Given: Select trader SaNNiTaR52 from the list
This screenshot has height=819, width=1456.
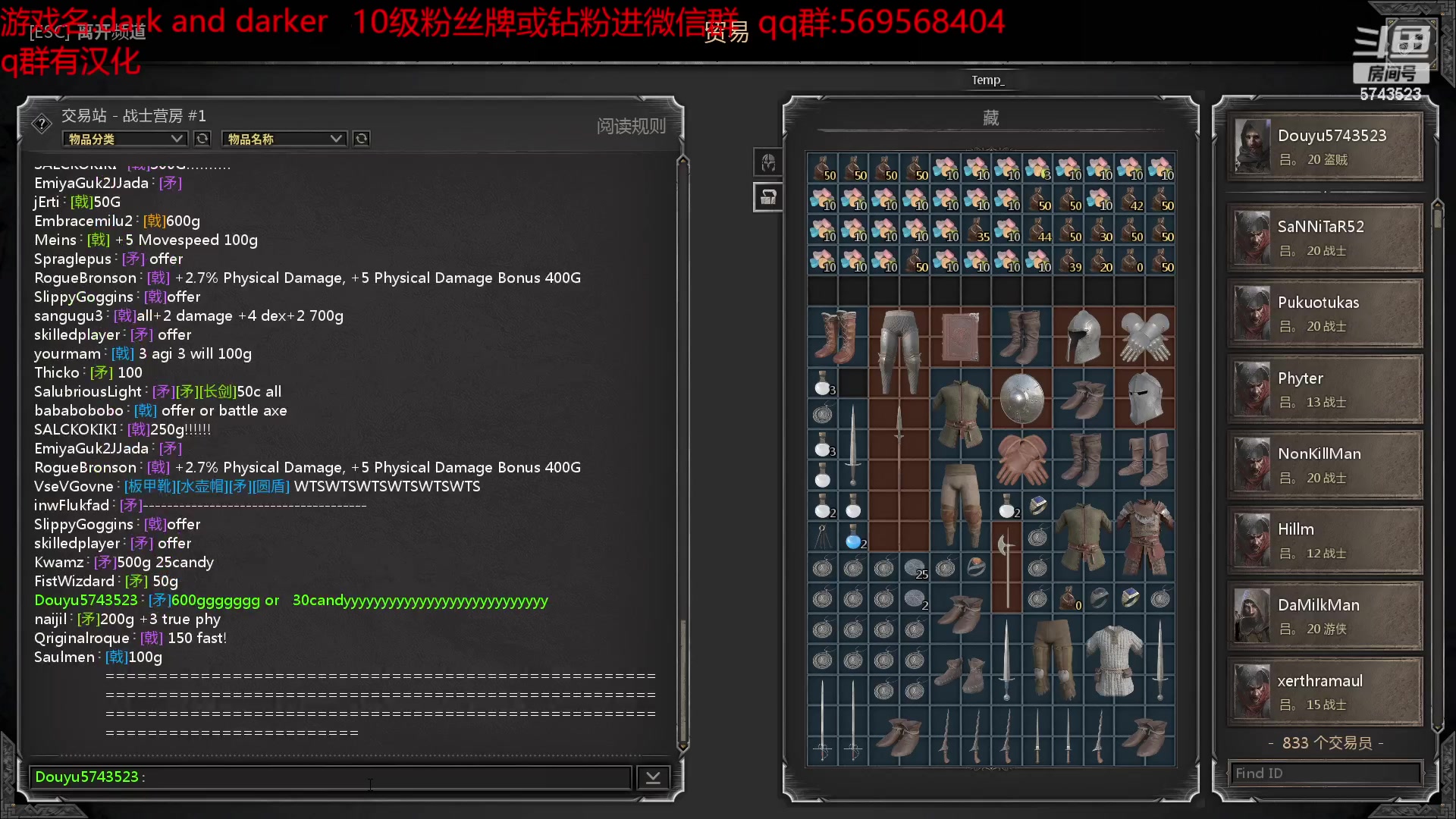Looking at the screenshot, I should [x=1325, y=237].
